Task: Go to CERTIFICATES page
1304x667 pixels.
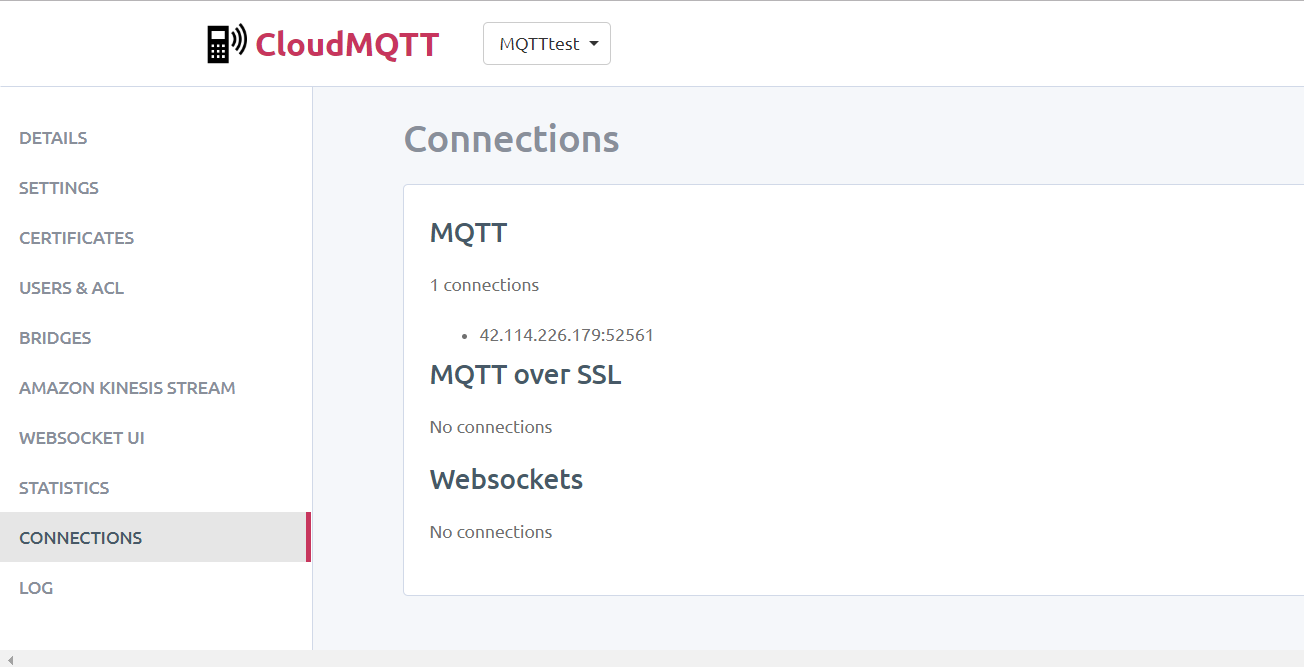Action: [76, 237]
